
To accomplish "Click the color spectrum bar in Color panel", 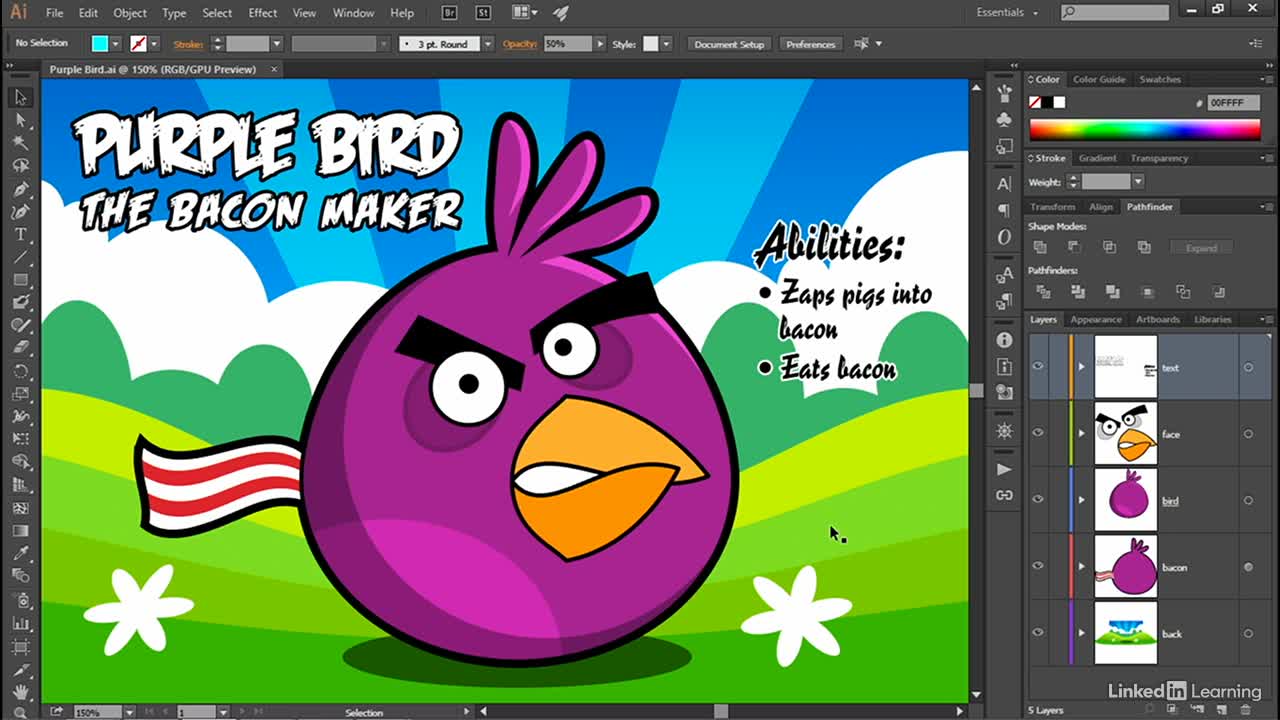I will coord(1144,129).
